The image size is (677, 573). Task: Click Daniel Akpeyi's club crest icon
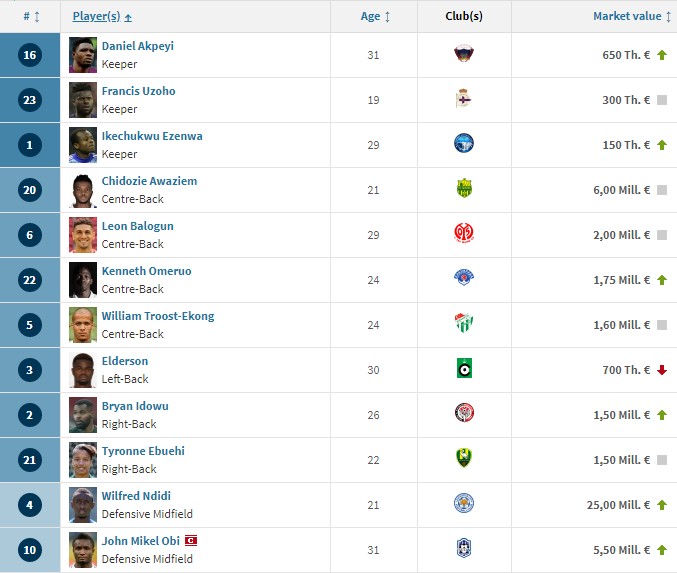[464, 54]
